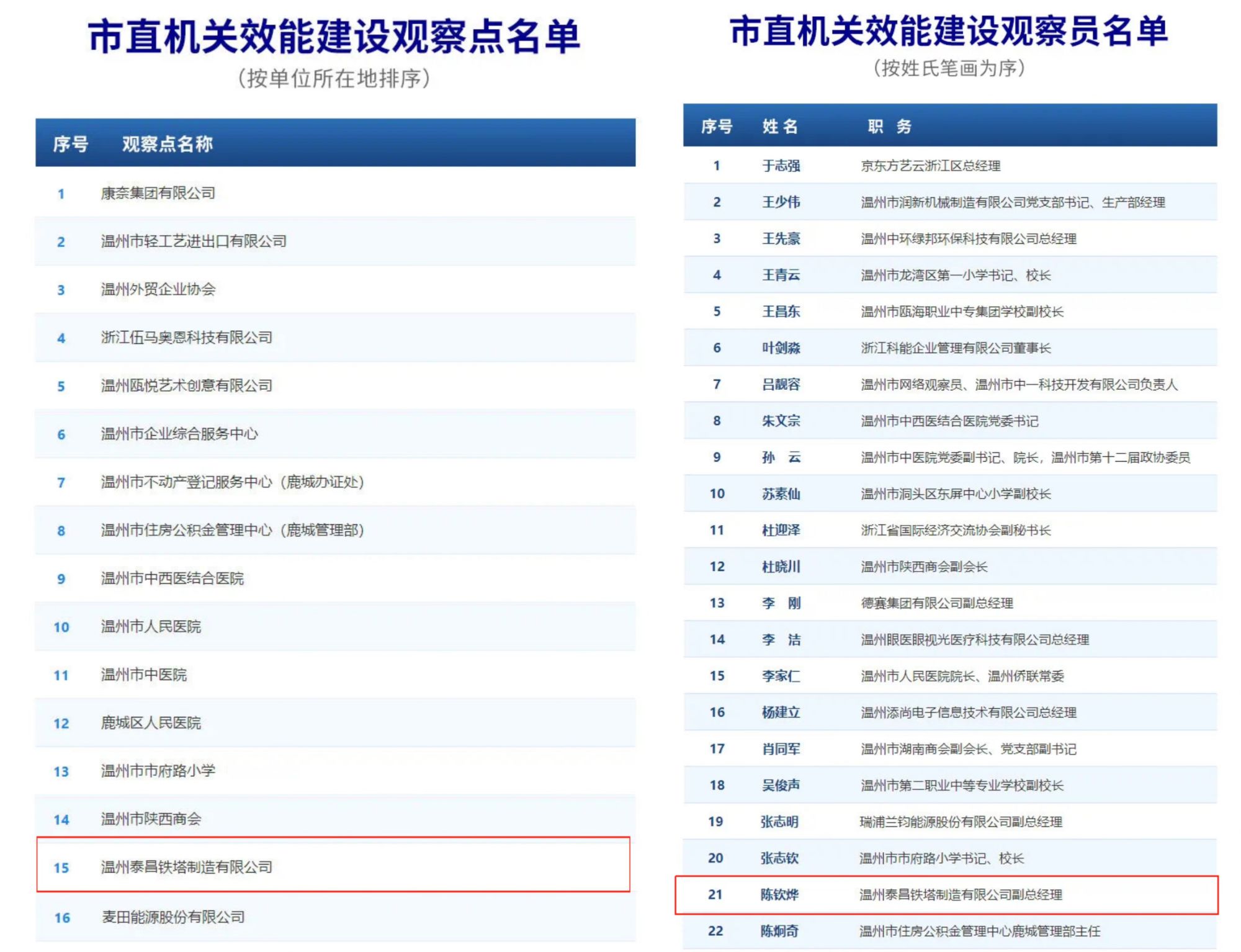Click the name 陈炯奇
Screen dimensions: 1241x952
779,931
